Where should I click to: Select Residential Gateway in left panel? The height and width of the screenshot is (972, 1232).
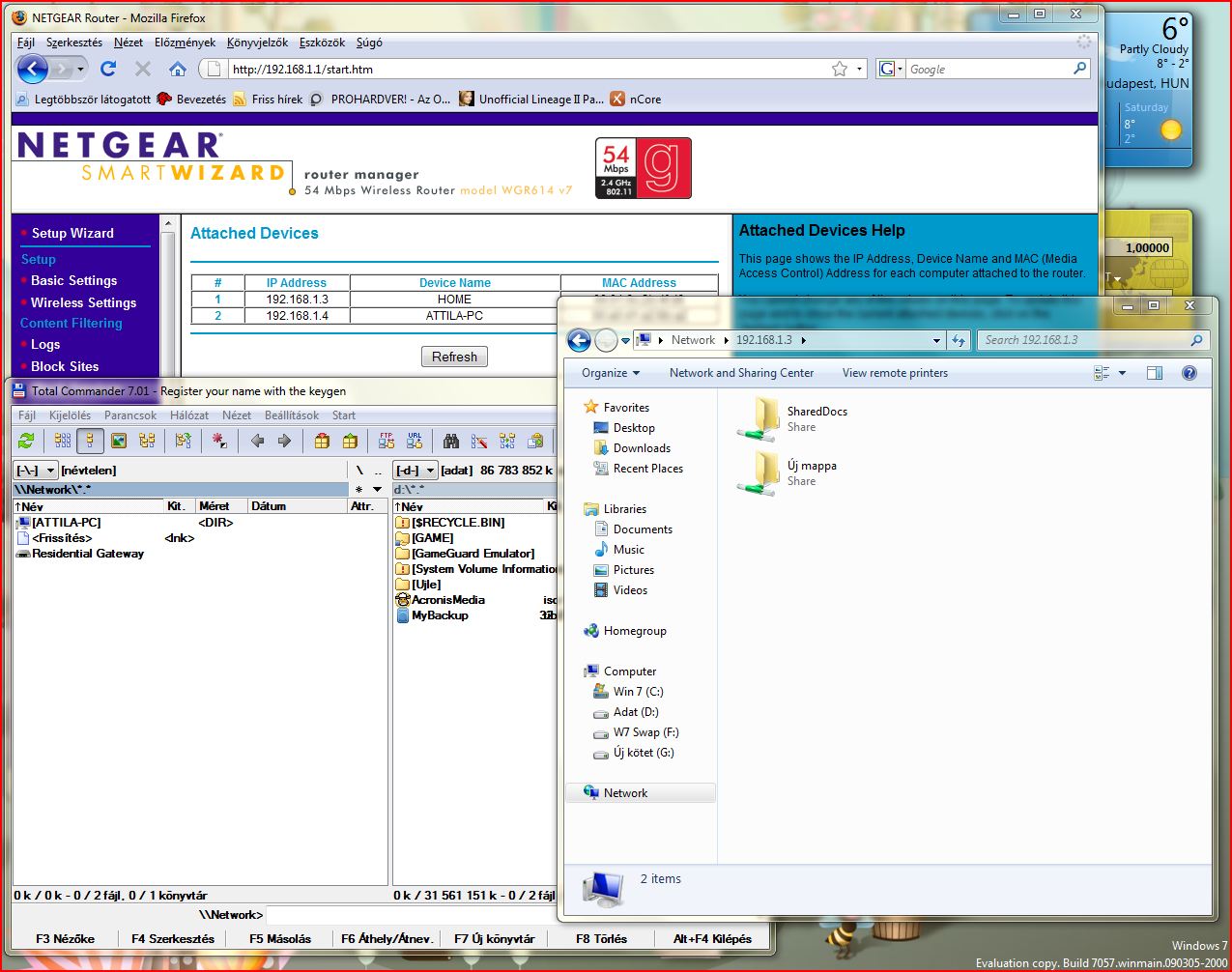click(80, 554)
